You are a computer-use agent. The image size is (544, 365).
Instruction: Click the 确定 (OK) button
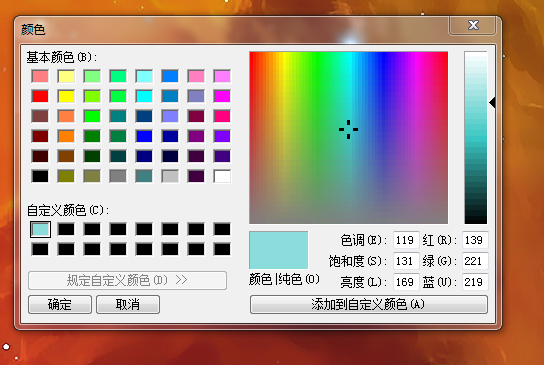60,305
